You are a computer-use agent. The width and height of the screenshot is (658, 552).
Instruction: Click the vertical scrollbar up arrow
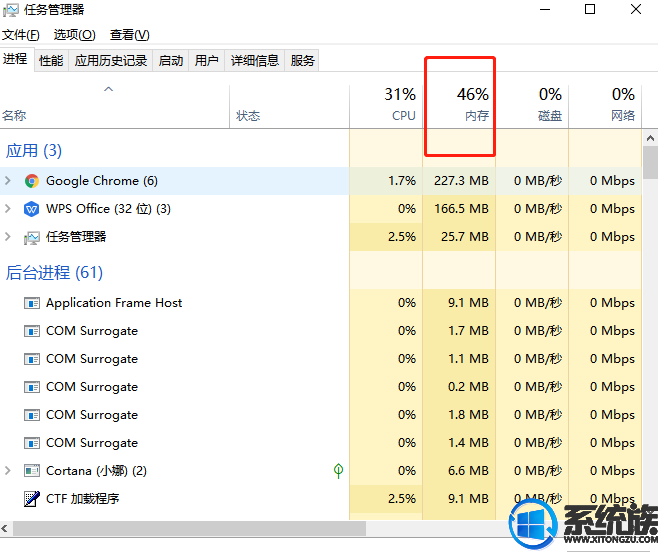point(650,138)
